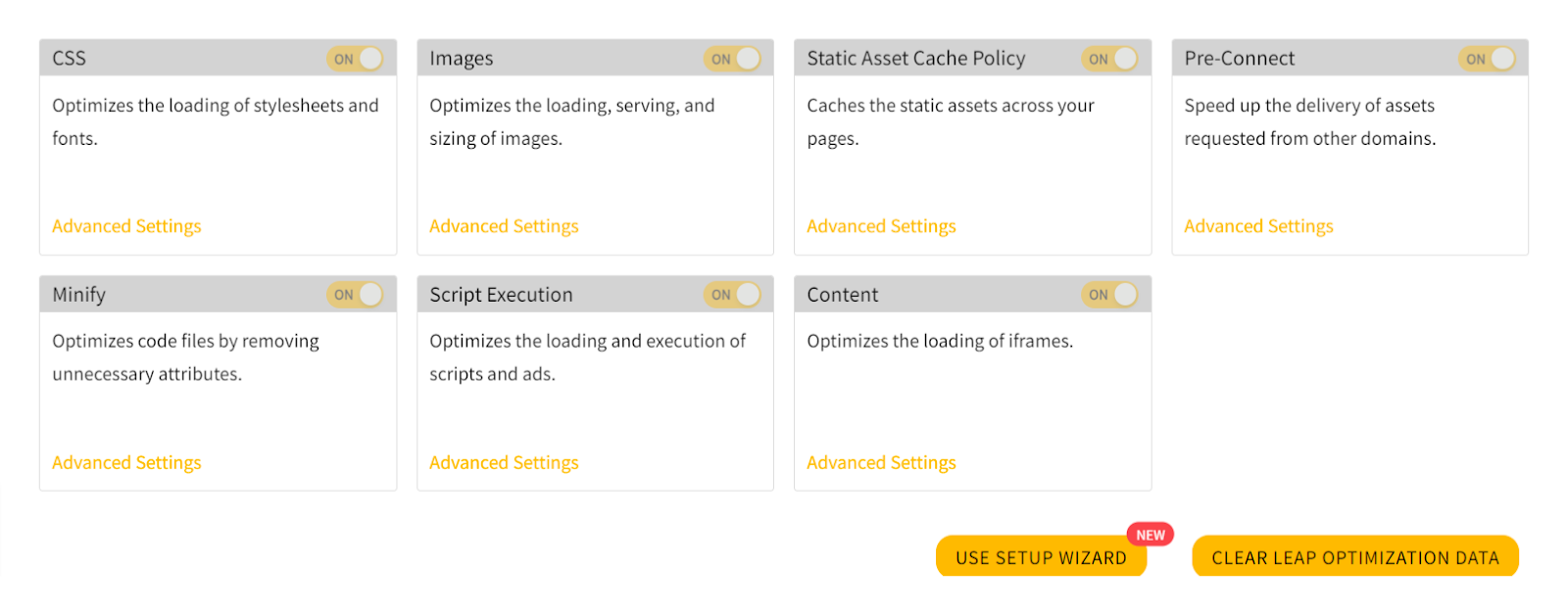Switch off the Pre-Connect toggle
1568x615 pixels.
pyautogui.click(x=1487, y=59)
